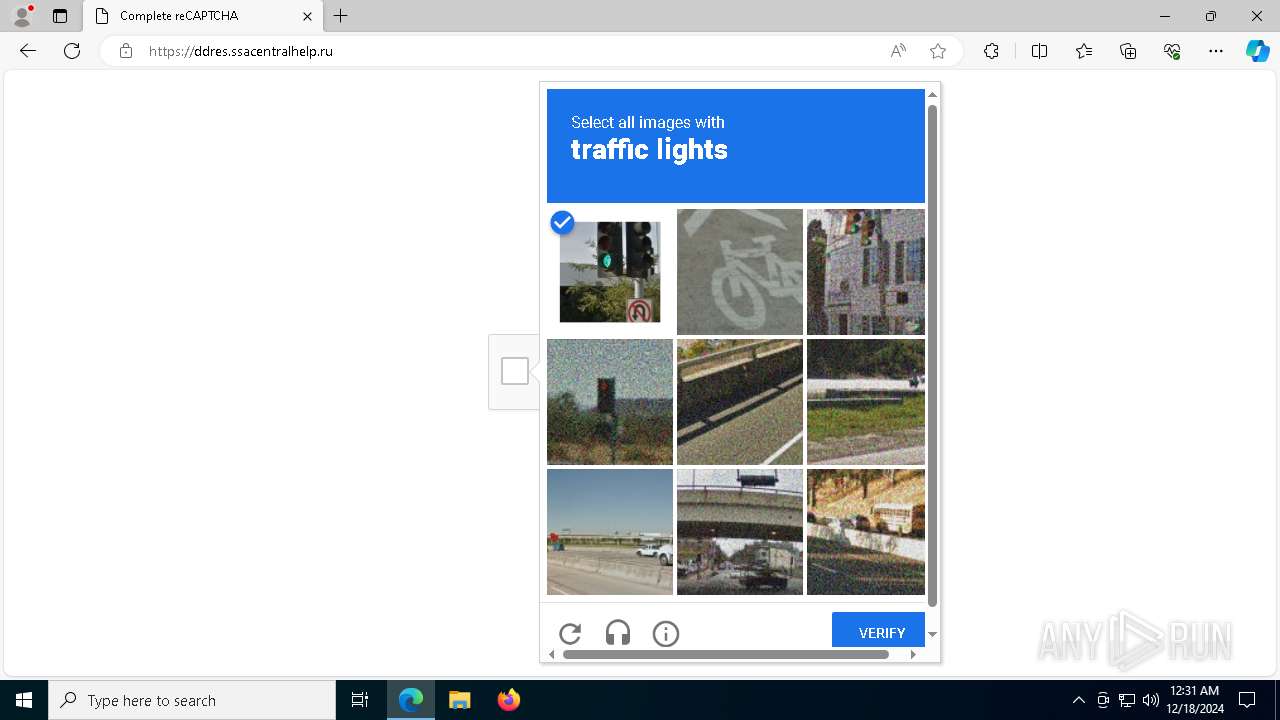Open the notification center
The height and width of the screenshot is (720, 1280).
1247,700
